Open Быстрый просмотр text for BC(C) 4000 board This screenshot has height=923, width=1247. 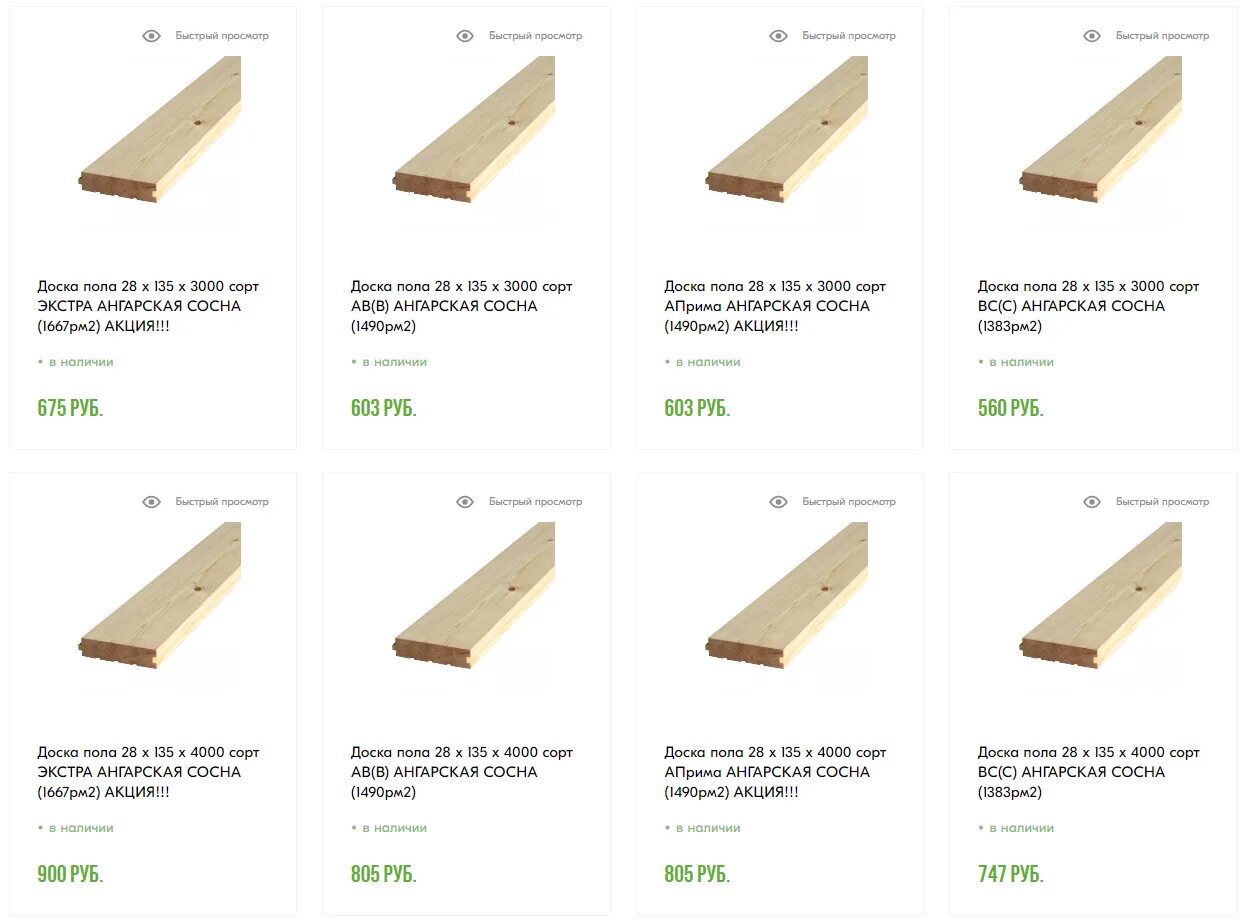[x=1162, y=502]
